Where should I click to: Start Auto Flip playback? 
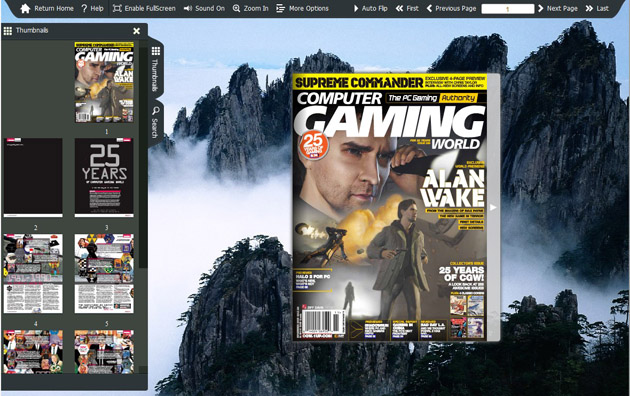pyautogui.click(x=370, y=8)
